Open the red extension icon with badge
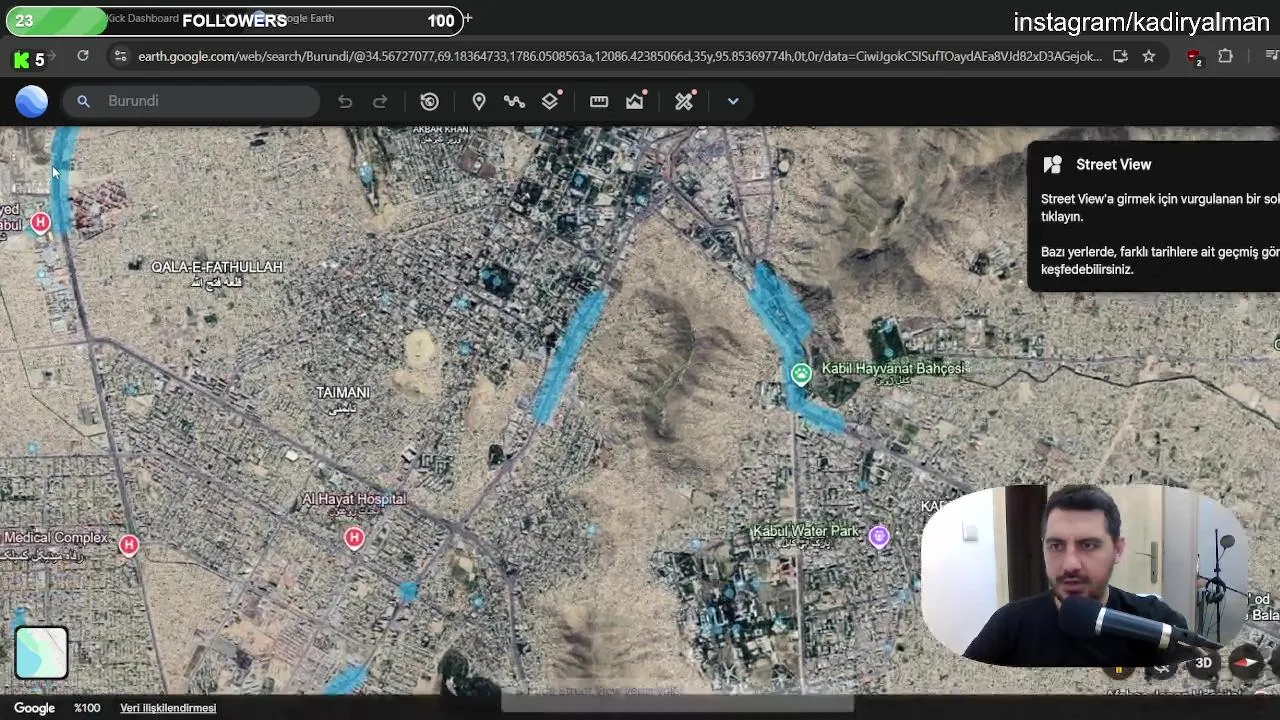 pyautogui.click(x=1194, y=58)
